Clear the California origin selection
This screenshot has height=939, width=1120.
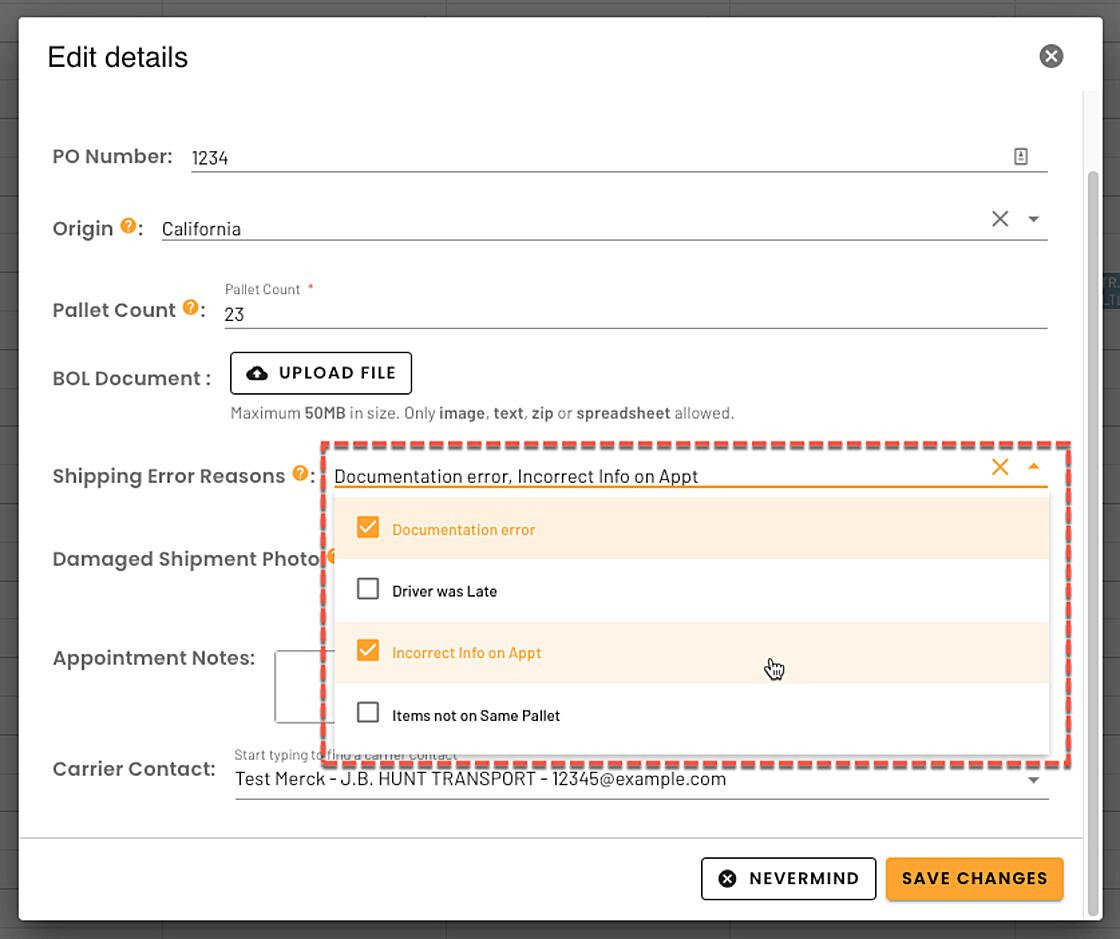pos(1000,219)
